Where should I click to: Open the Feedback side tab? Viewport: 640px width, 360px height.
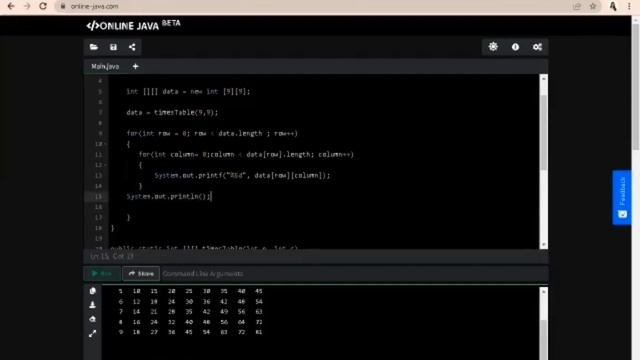point(622,198)
